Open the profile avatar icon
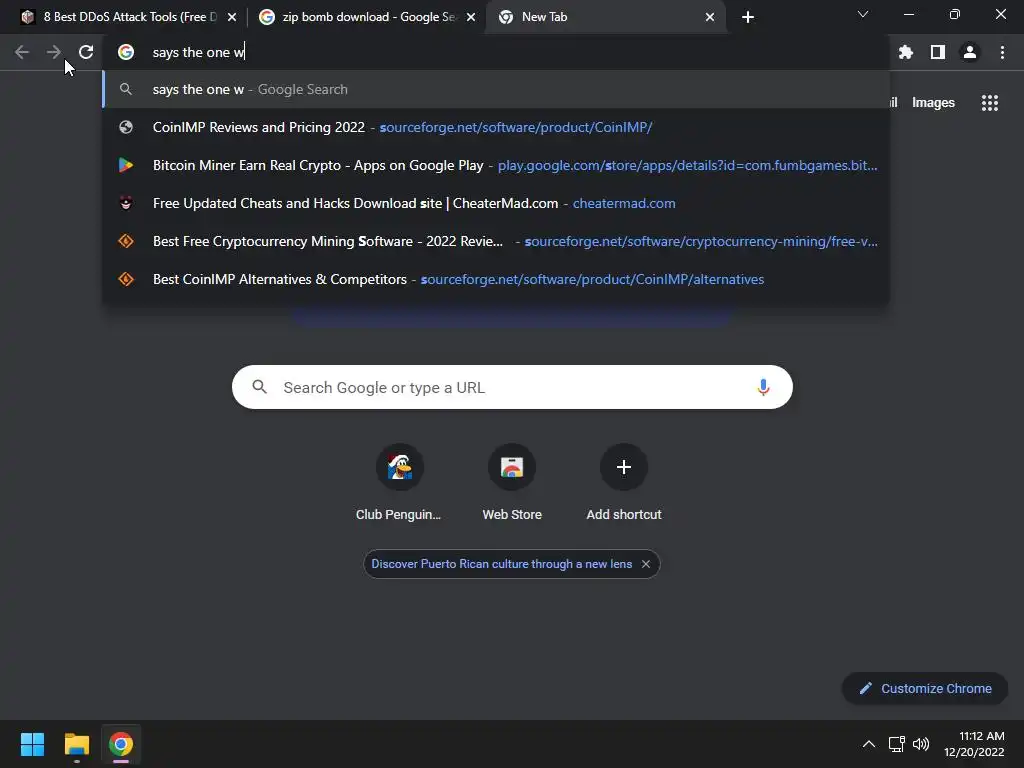This screenshot has height=768, width=1024. pyautogui.click(x=970, y=52)
